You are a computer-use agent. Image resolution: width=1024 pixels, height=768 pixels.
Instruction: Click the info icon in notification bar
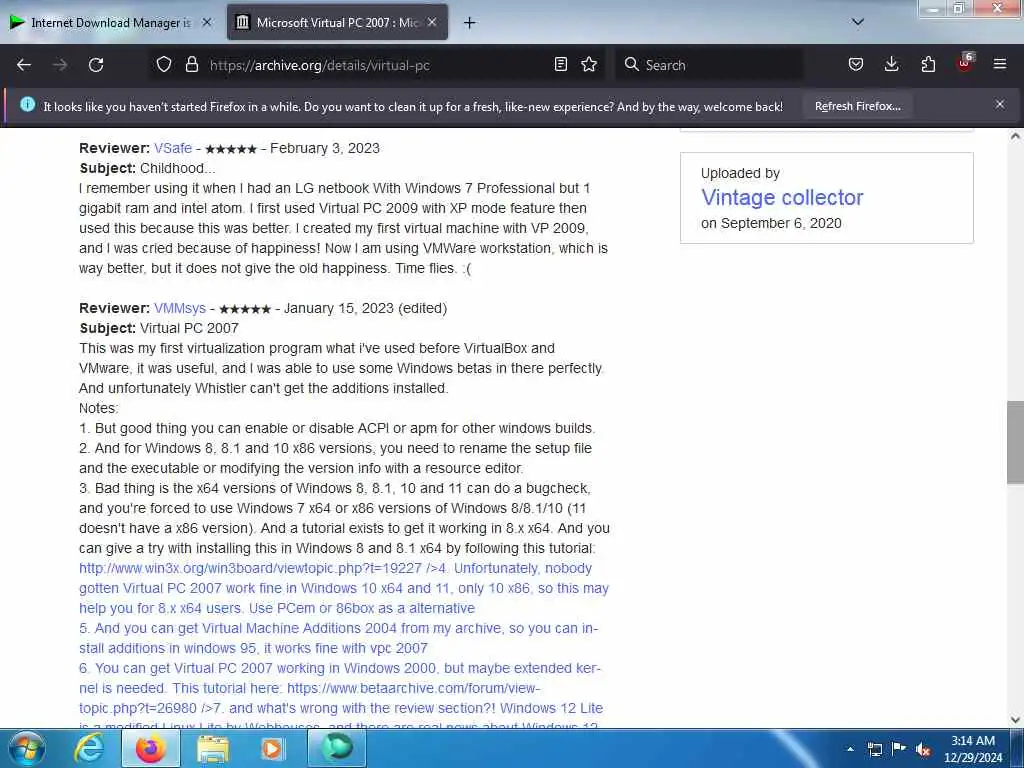click(27, 104)
